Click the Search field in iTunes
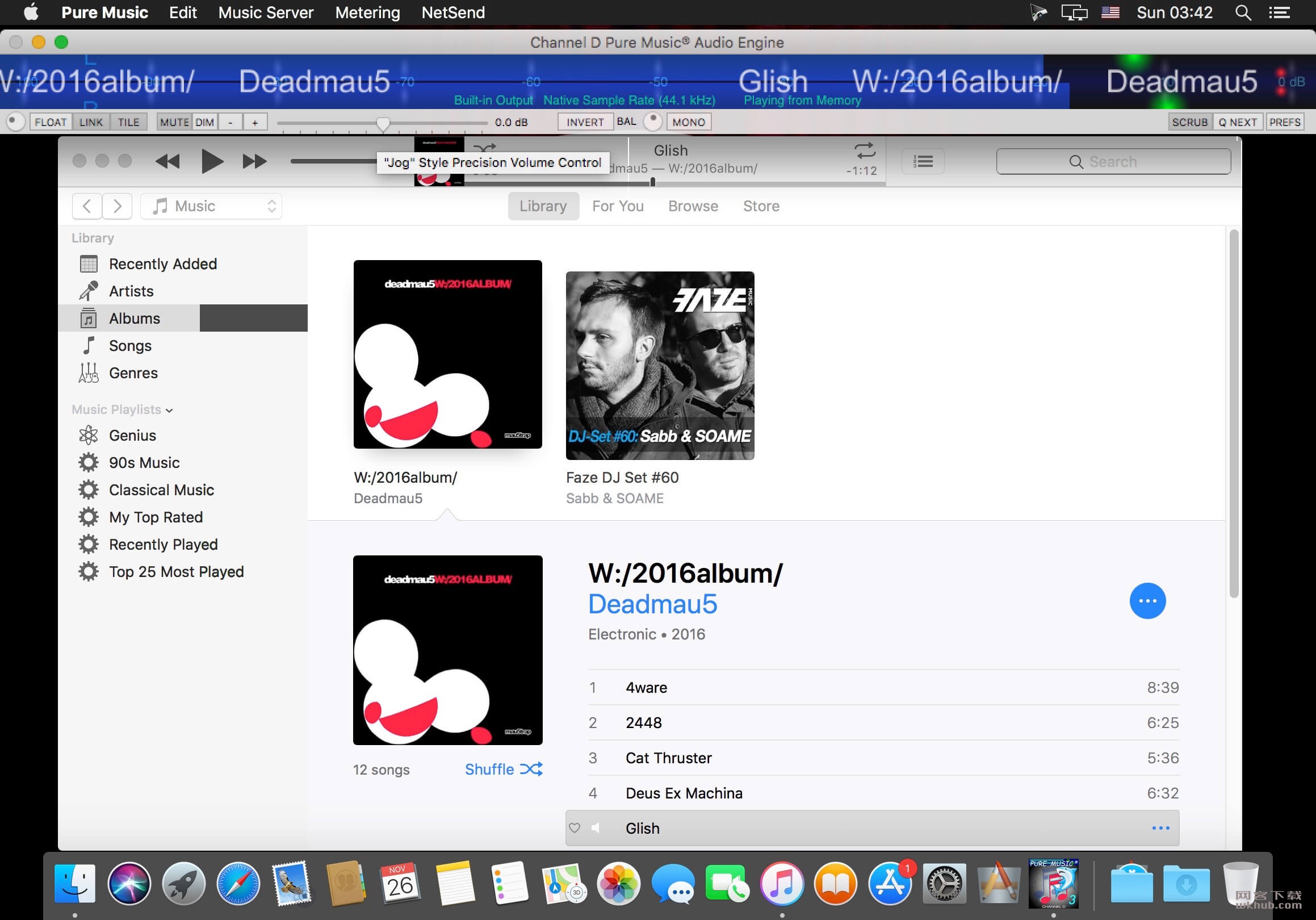1316x920 pixels. click(x=1113, y=162)
